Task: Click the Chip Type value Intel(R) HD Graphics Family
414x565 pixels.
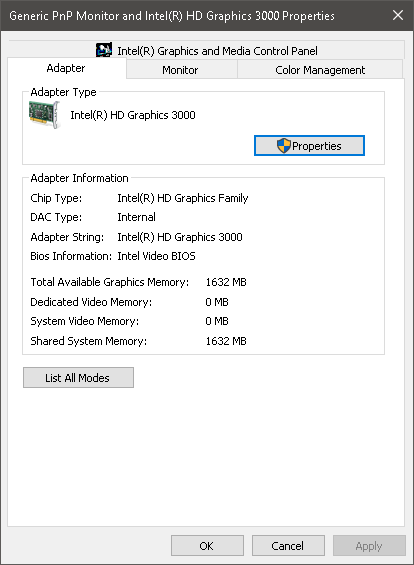Action: 183,198
